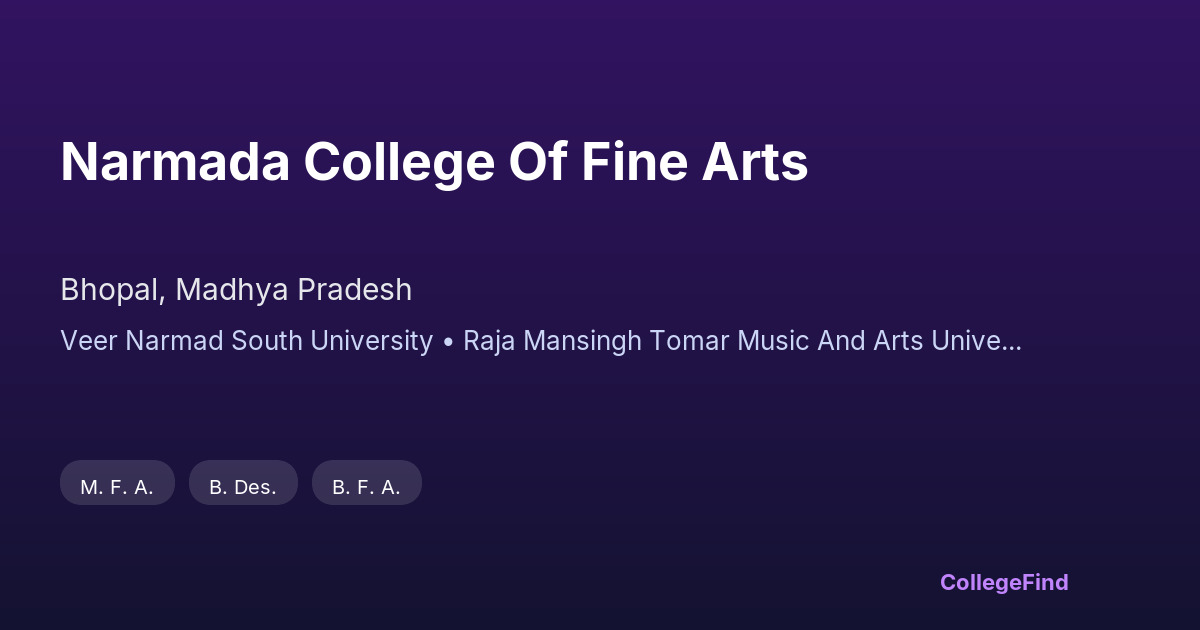This screenshot has height=630, width=1200.
Task: Select the B. Des. course tag
Action: tap(243, 486)
